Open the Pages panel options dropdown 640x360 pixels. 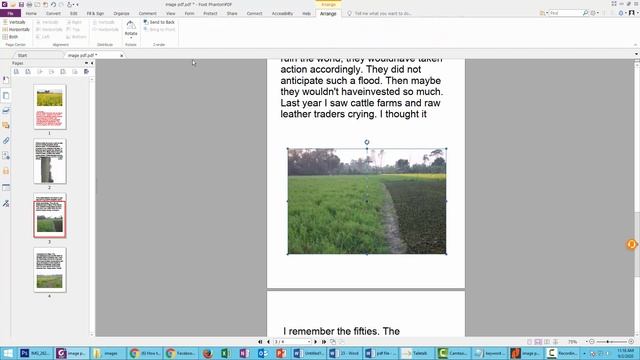(86, 63)
